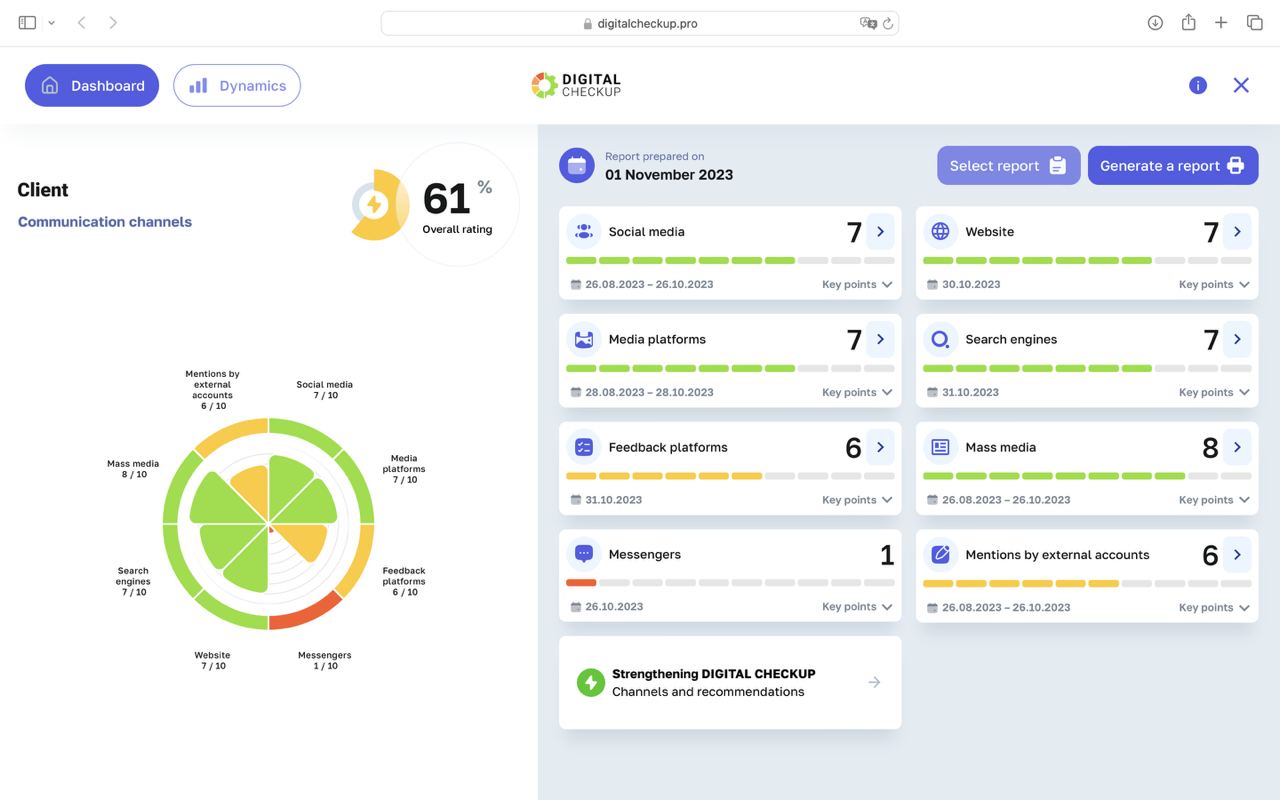Expand Key points under Social media
The width and height of the screenshot is (1280, 800).
pos(856,284)
